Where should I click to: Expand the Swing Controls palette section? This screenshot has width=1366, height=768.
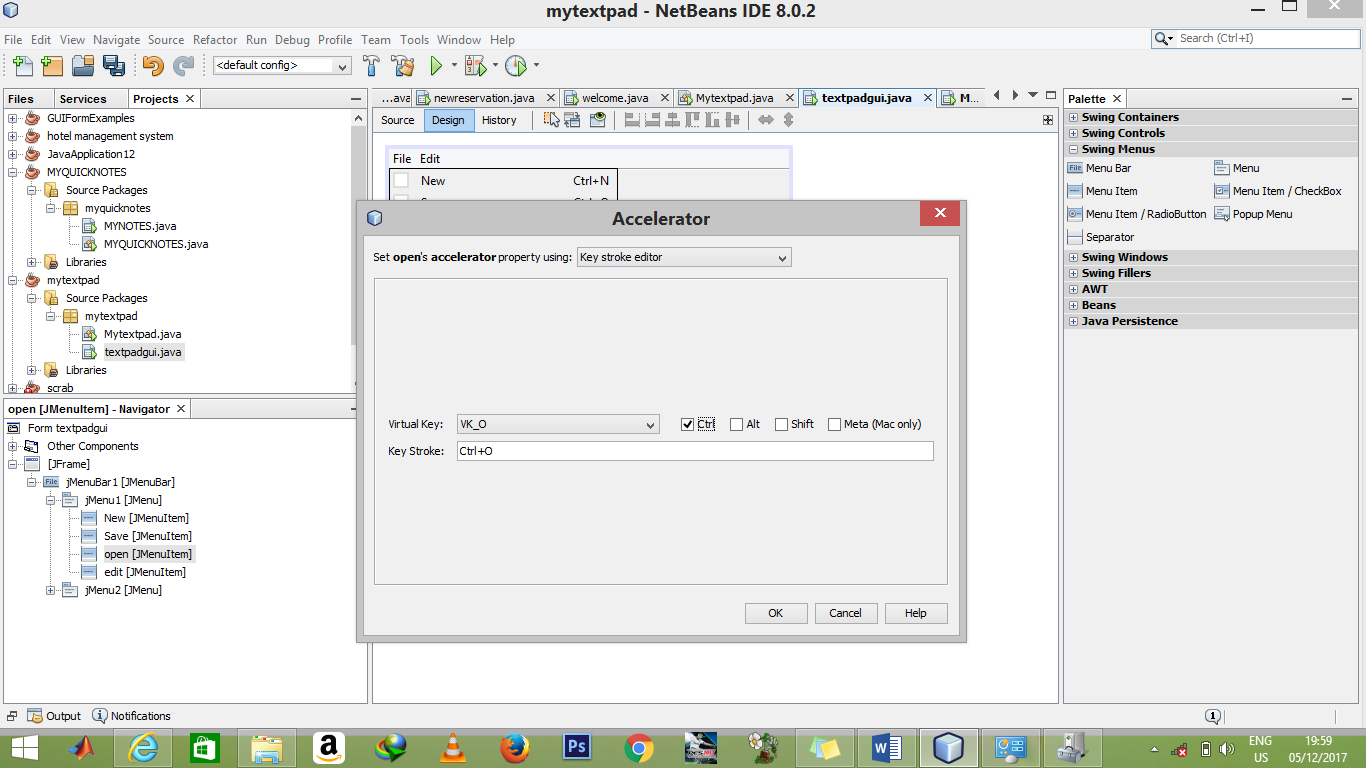(x=1073, y=133)
